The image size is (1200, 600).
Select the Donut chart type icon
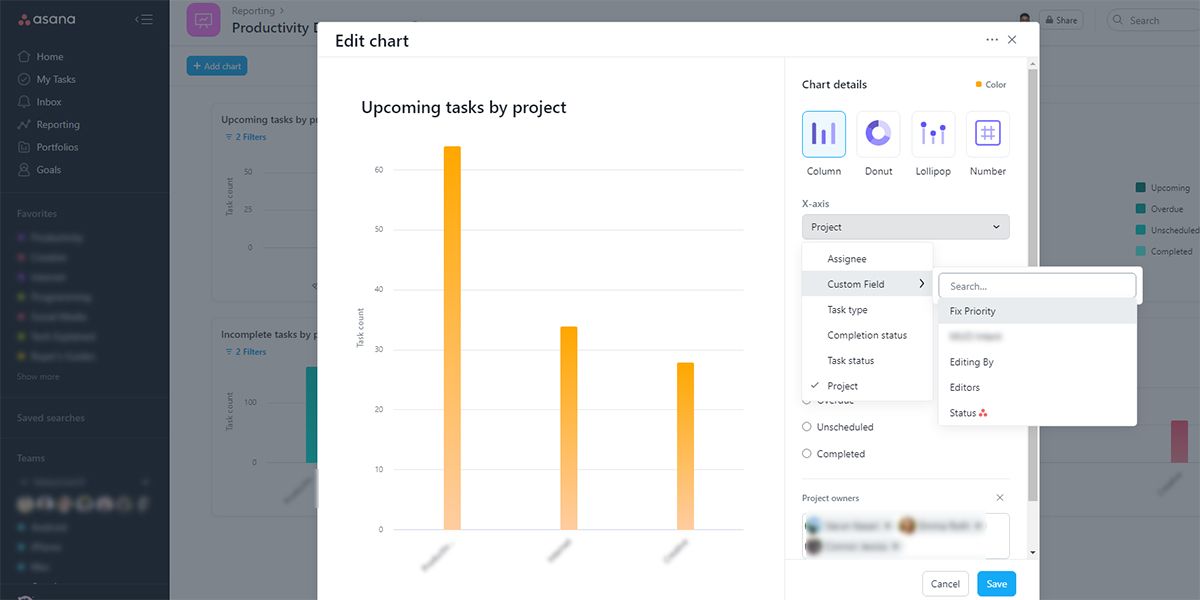pos(878,134)
